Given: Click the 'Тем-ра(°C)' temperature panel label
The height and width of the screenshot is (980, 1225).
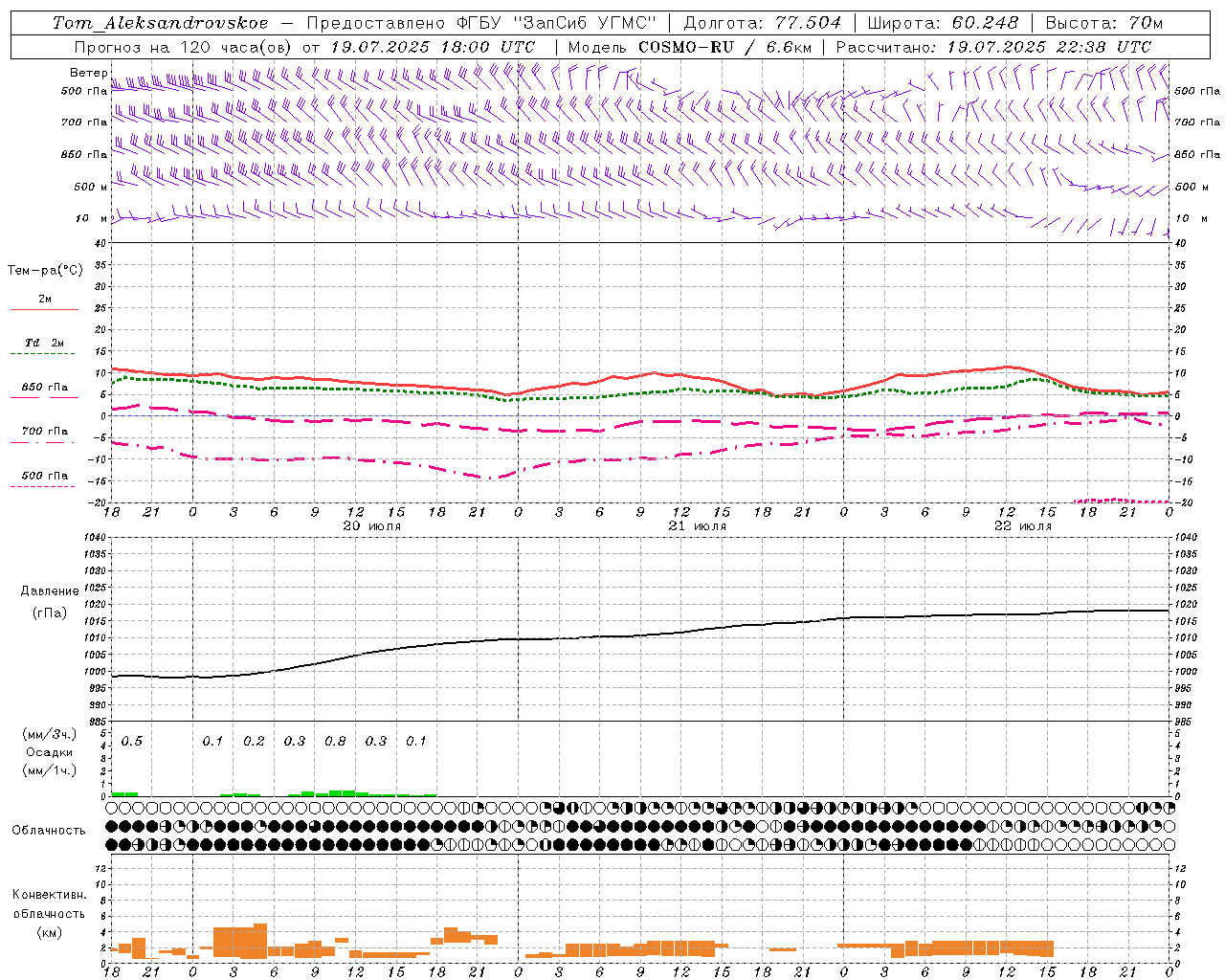Looking at the screenshot, I should click(45, 271).
